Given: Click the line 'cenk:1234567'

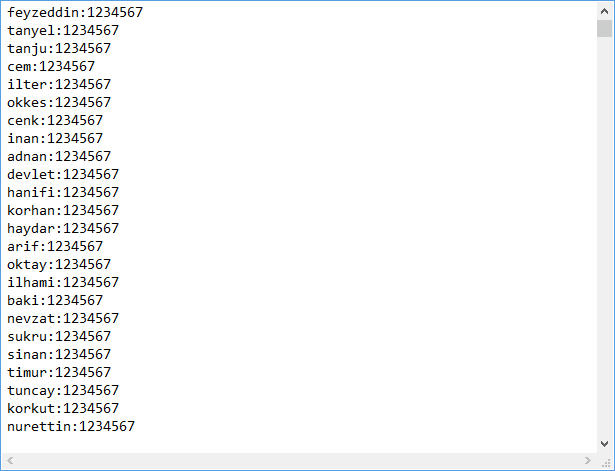Looking at the screenshot, I should click(x=55, y=121).
